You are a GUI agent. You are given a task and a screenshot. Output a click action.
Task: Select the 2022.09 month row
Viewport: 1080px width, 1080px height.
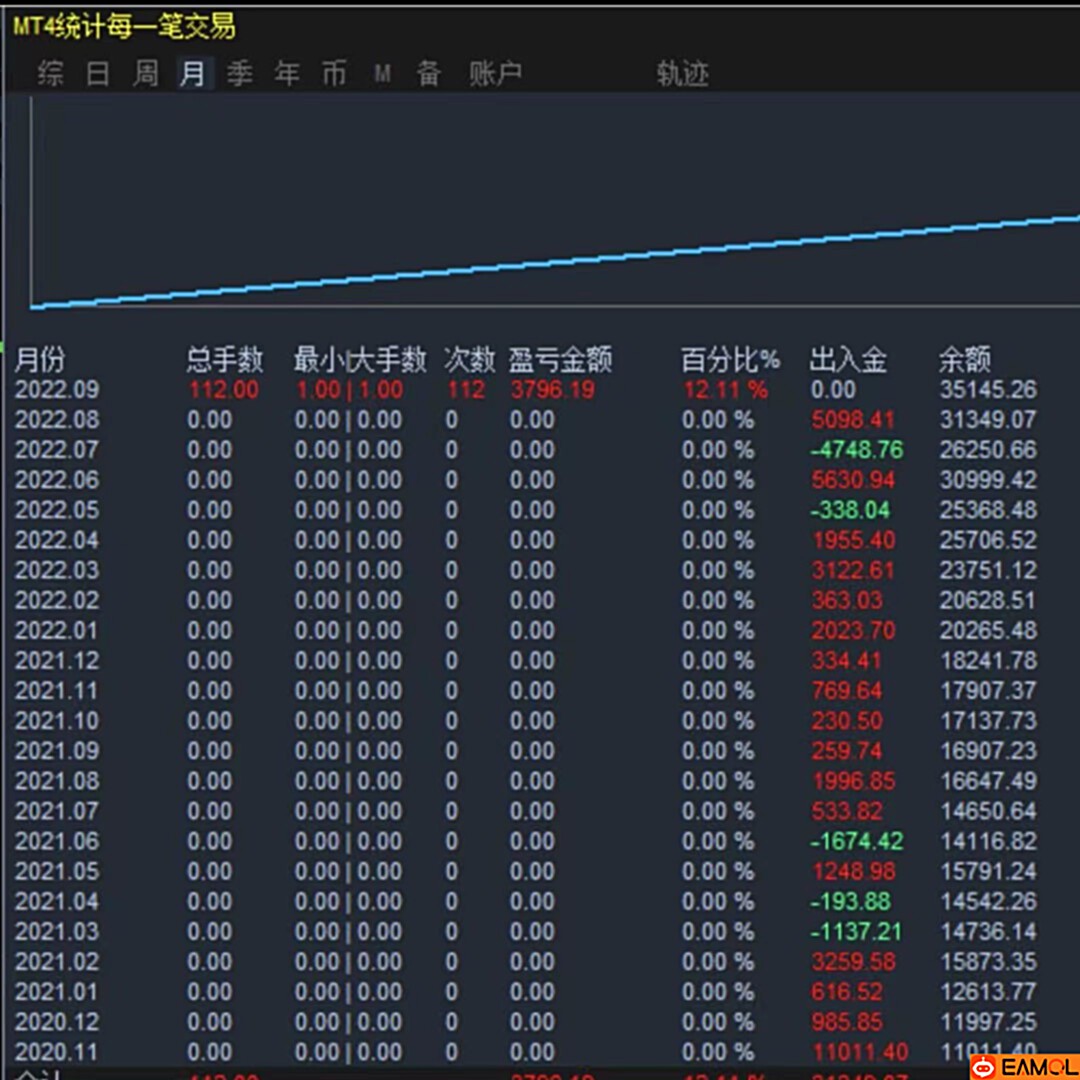click(x=57, y=390)
